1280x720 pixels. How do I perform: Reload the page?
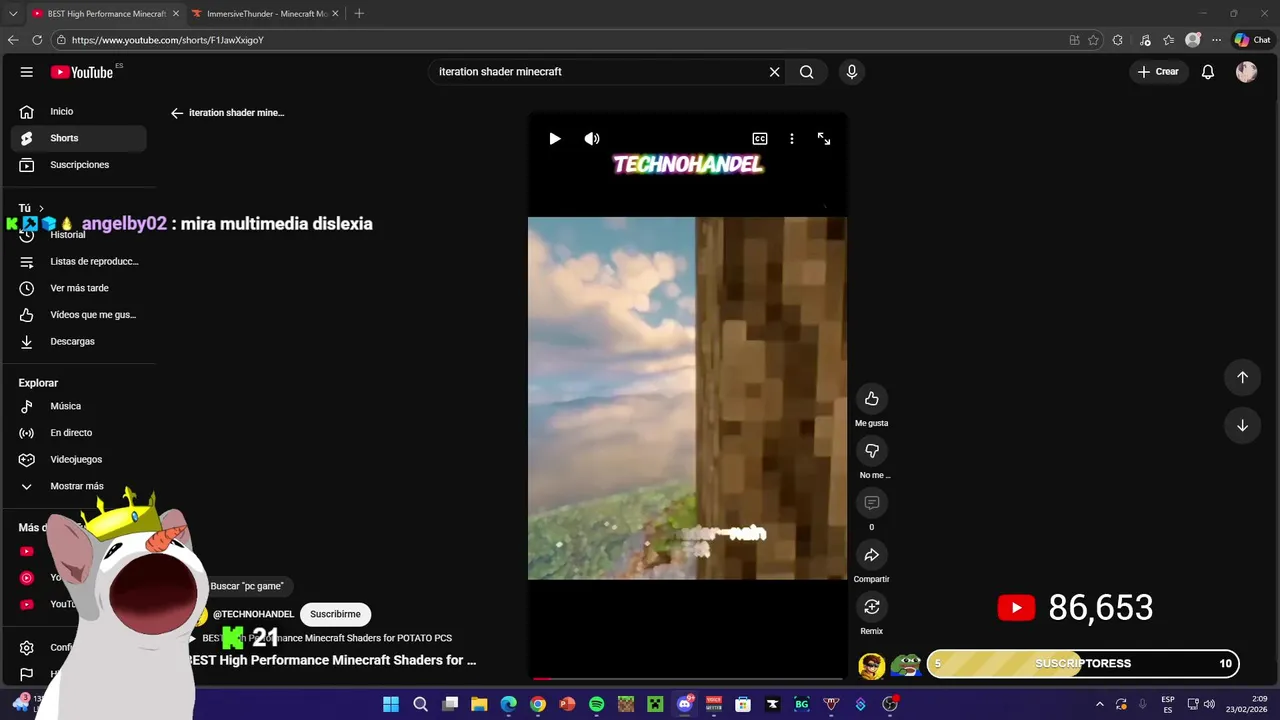(x=37, y=40)
